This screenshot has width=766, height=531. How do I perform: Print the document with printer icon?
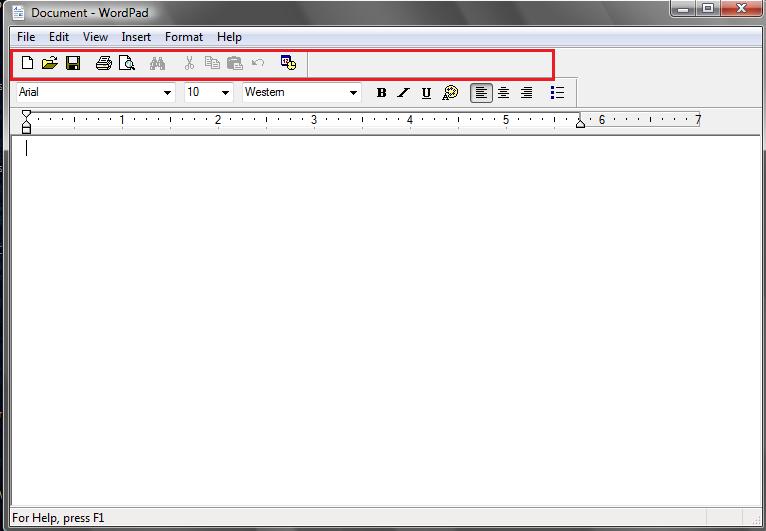coord(104,63)
